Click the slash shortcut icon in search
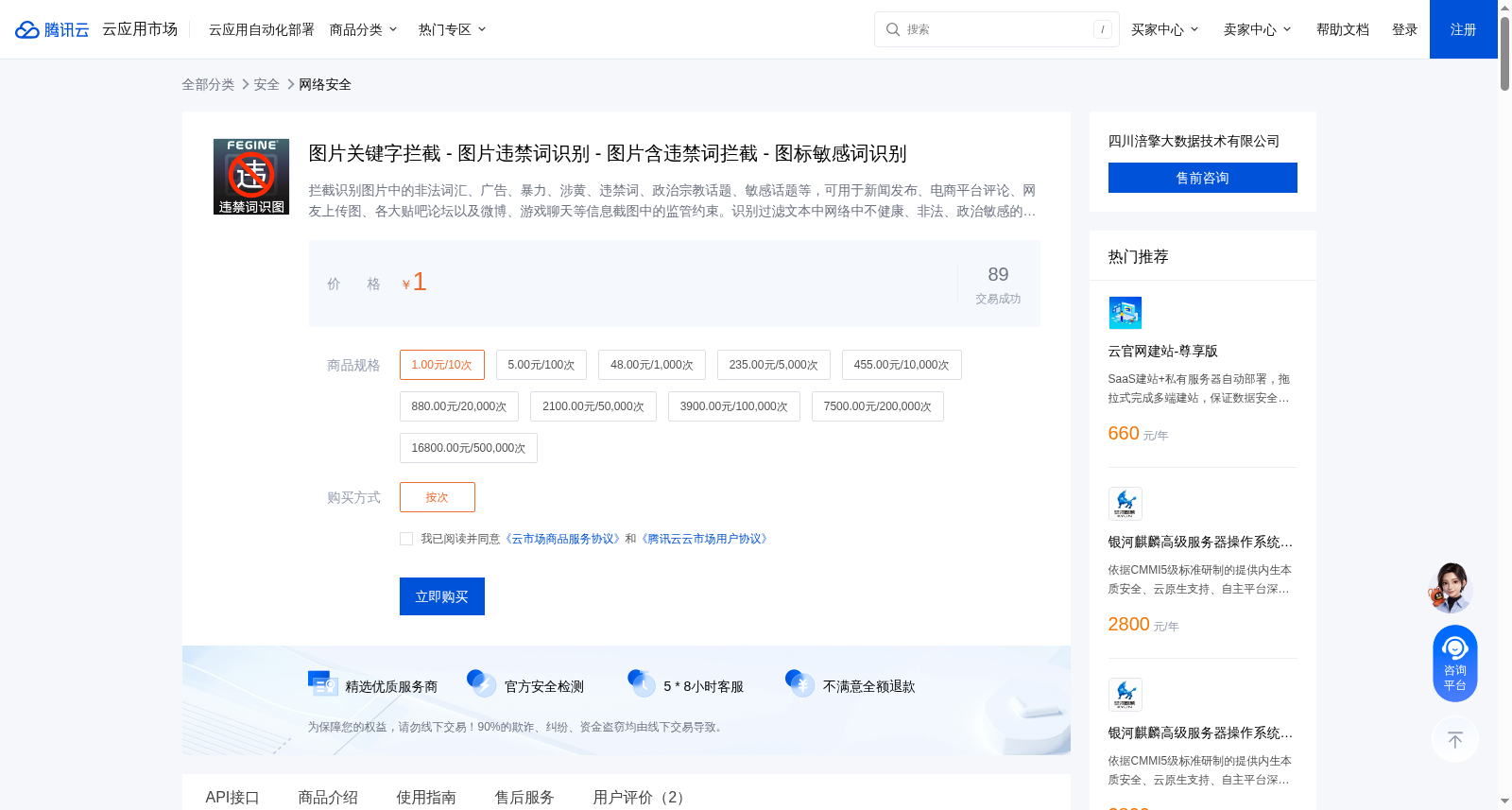Screen dimensions: 1512x810 1103,29
